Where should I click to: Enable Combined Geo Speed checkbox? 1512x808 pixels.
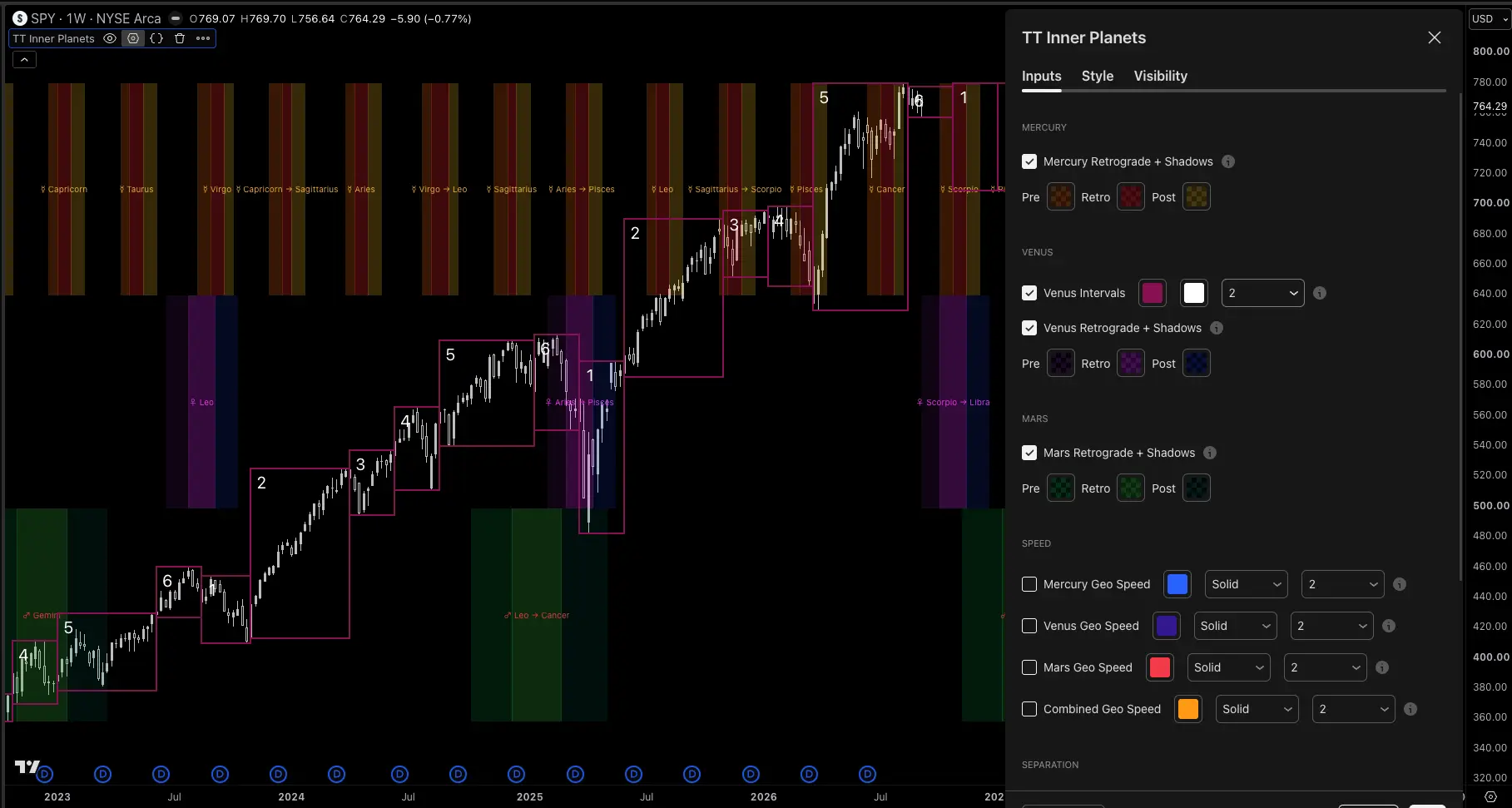click(1029, 709)
